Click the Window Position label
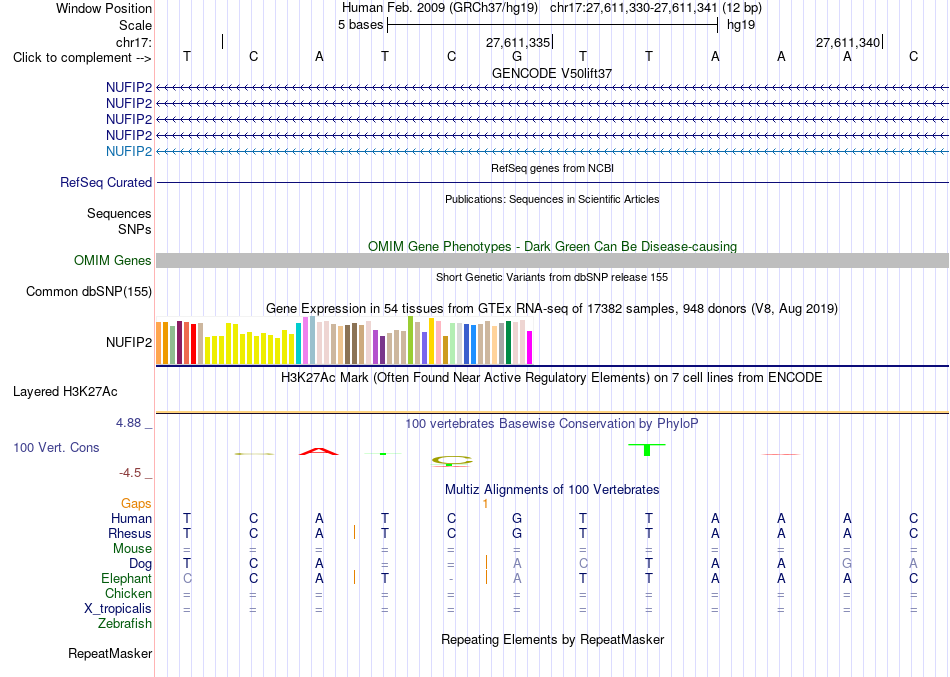950x677 pixels. click(x=104, y=8)
